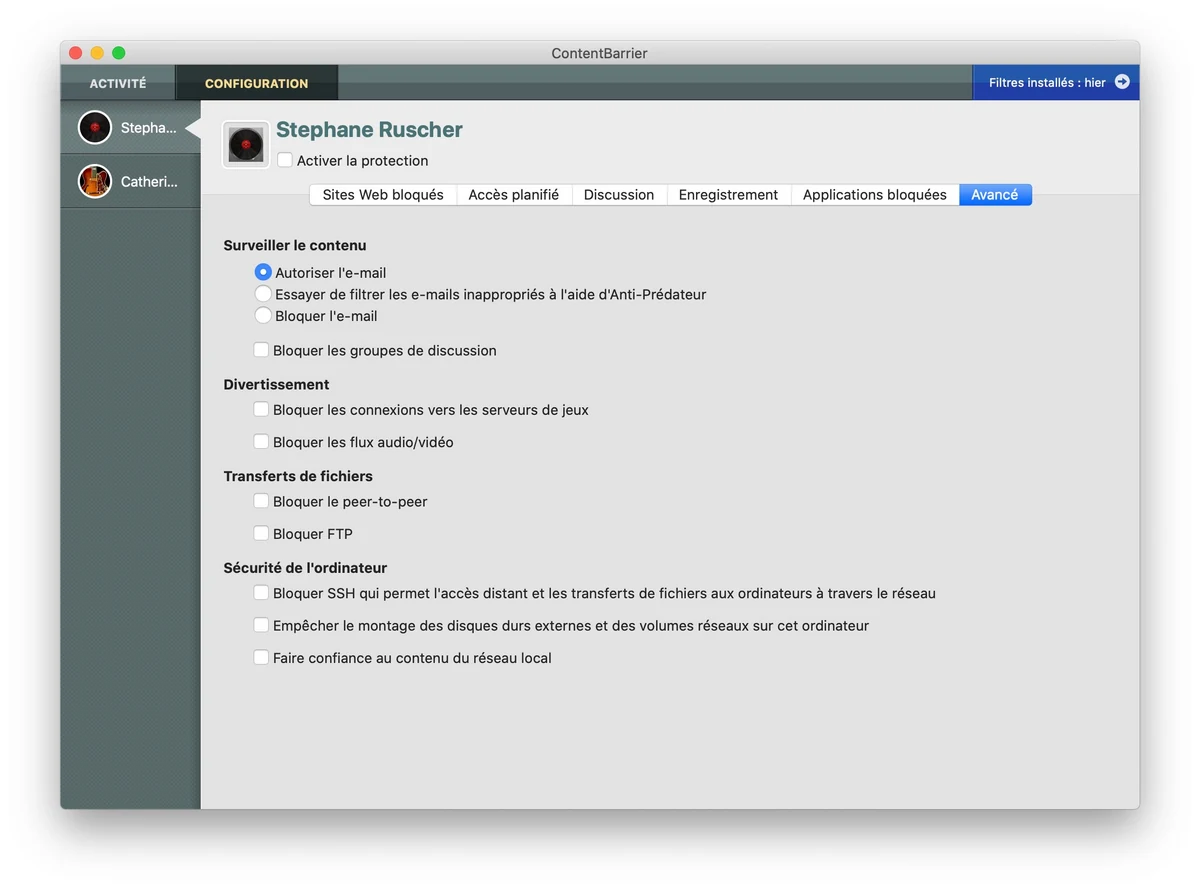Check Bloquer les flux audio/vidéo
The image size is (1200, 889).
(261, 441)
